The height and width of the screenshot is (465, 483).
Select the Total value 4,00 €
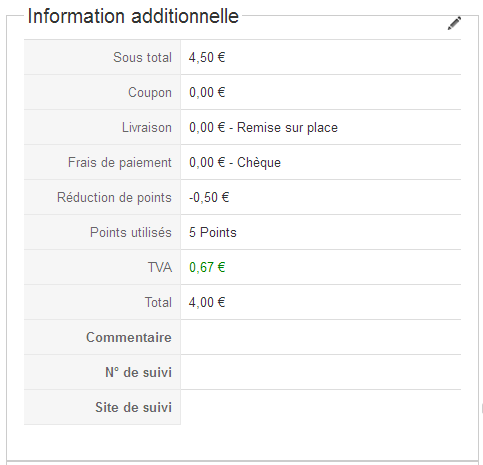[x=207, y=302]
